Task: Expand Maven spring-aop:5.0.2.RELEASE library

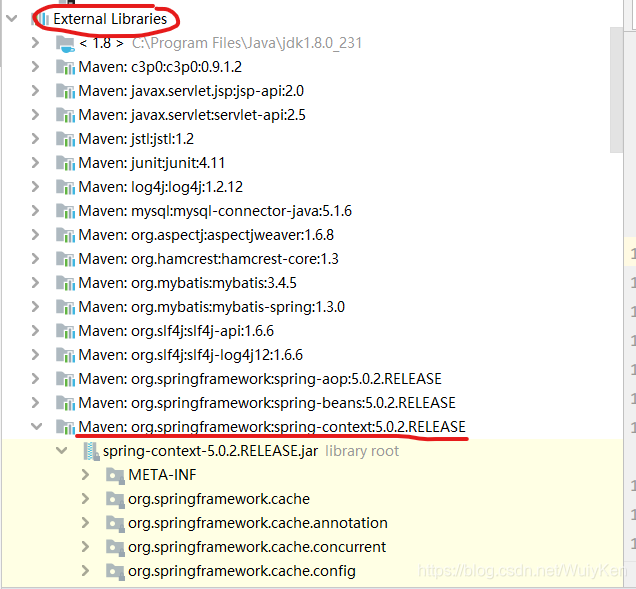Action: point(35,378)
